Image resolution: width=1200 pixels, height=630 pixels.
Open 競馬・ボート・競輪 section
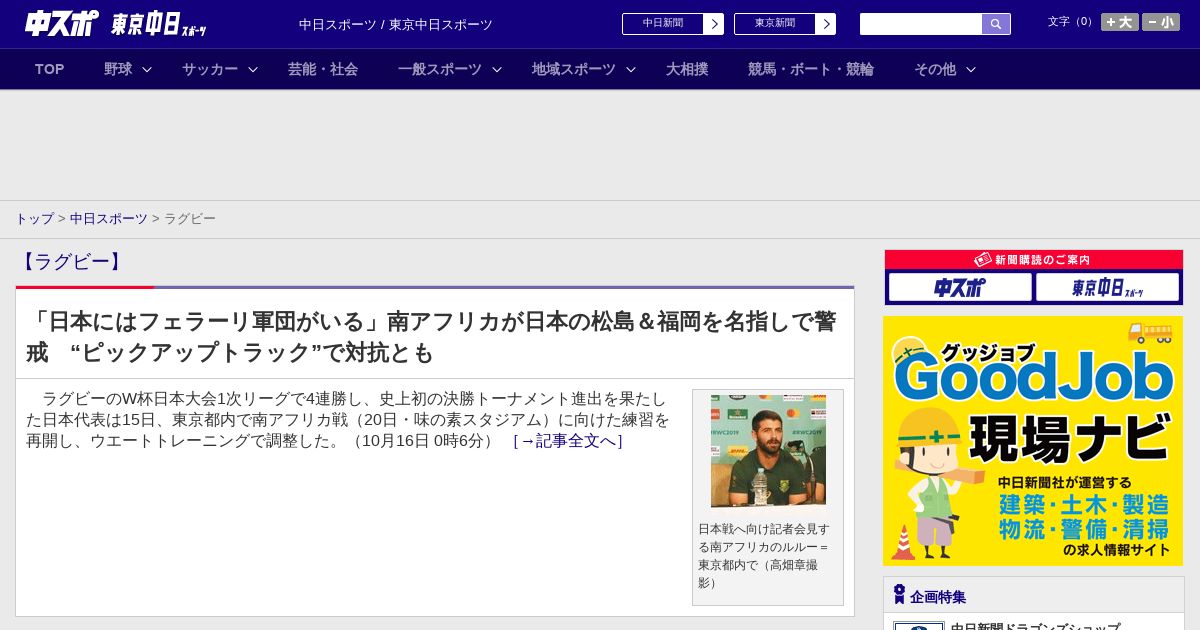click(x=811, y=69)
